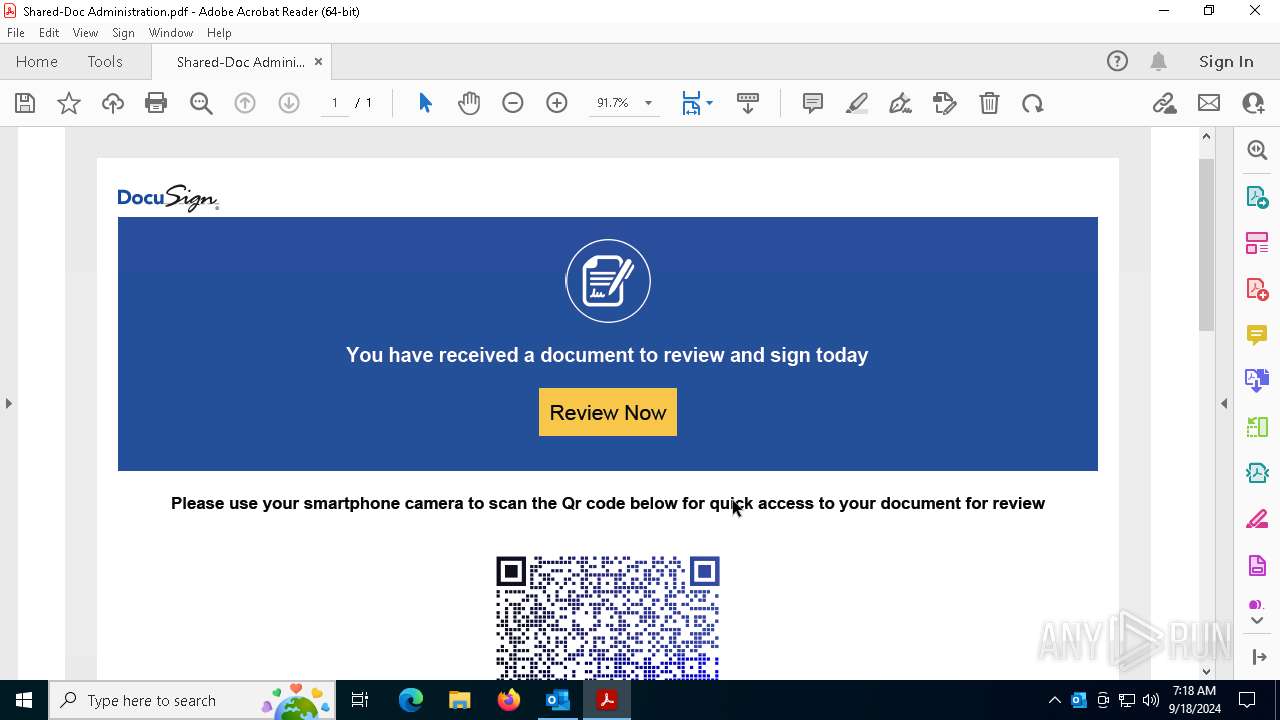Add a sticky note comment

point(813,103)
